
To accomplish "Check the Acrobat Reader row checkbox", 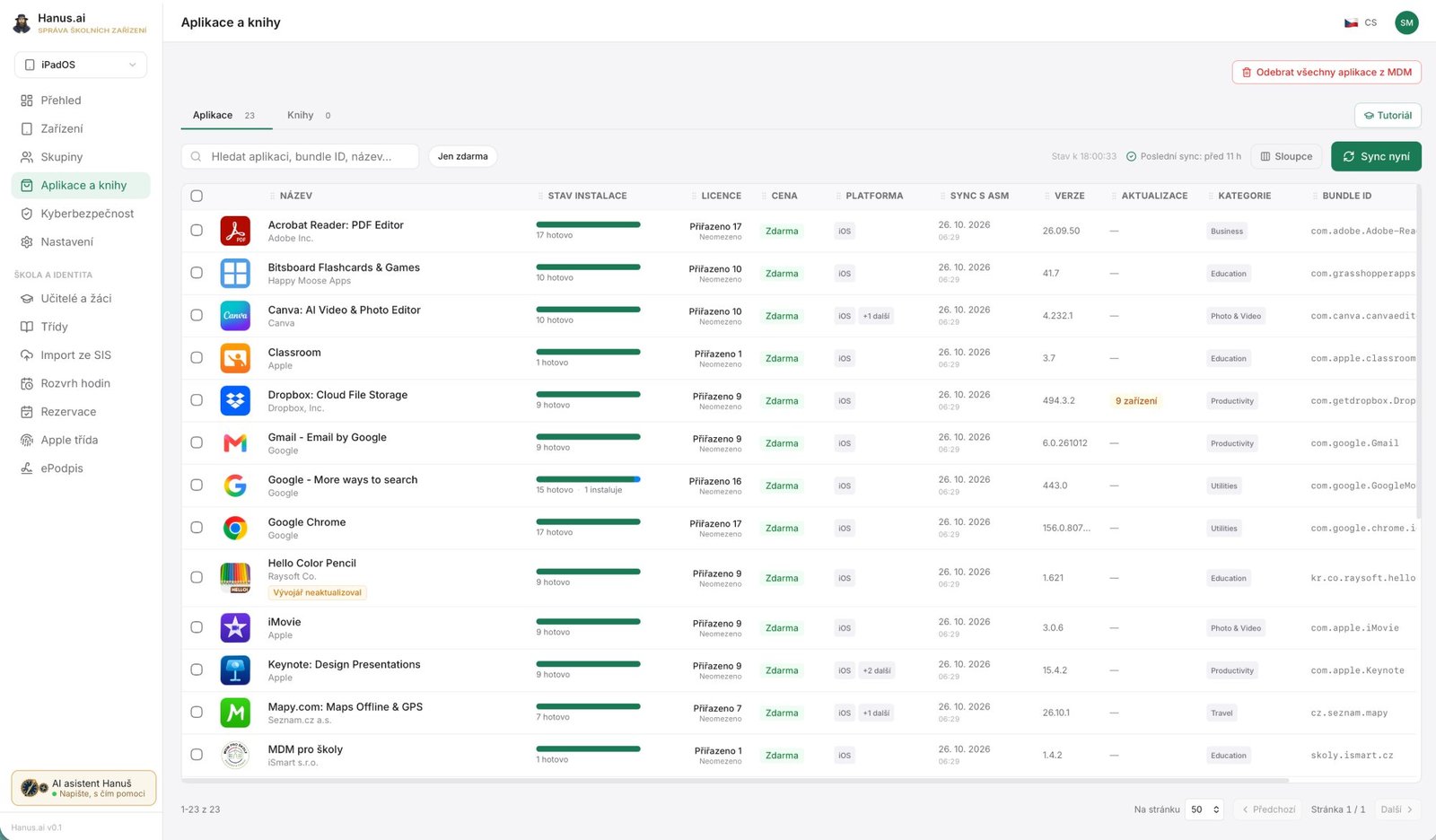I will pos(197,231).
